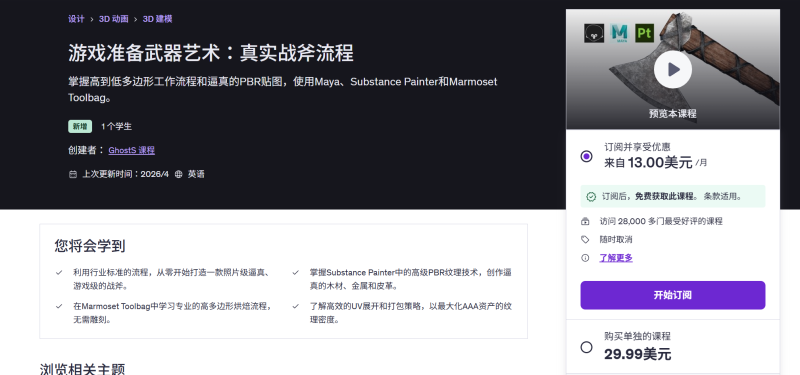Click the 了解更多 link
800x375 pixels.
616,258
